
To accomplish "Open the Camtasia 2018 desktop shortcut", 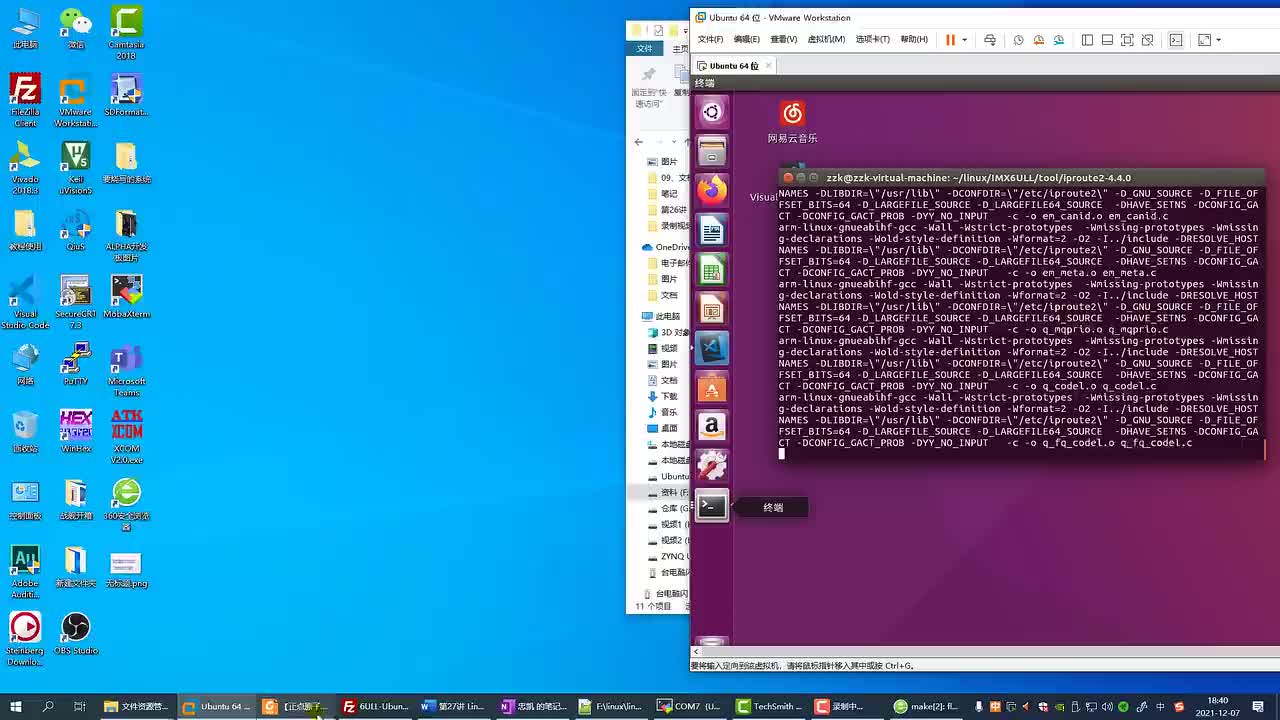I will (126, 33).
